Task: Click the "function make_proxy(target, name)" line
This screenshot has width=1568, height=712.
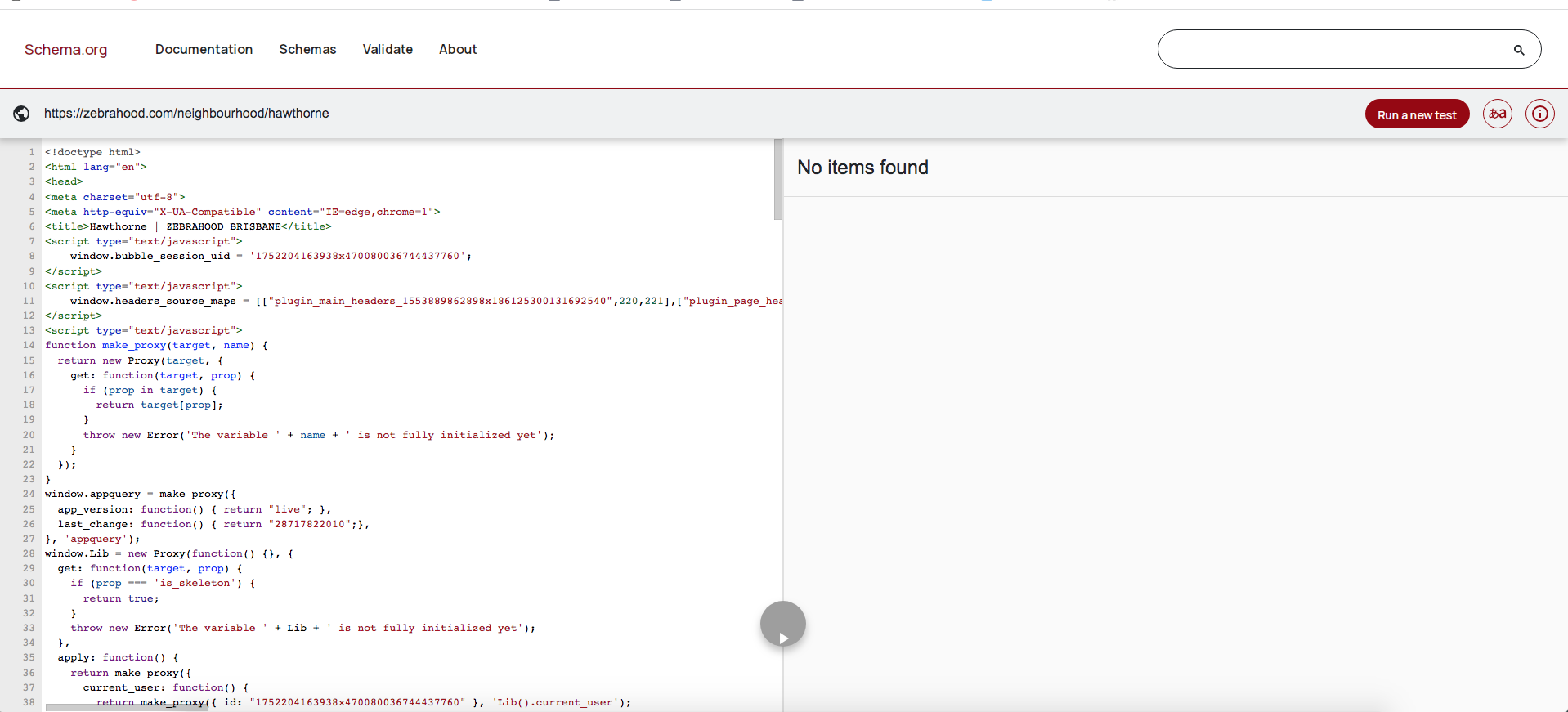Action: (156, 345)
